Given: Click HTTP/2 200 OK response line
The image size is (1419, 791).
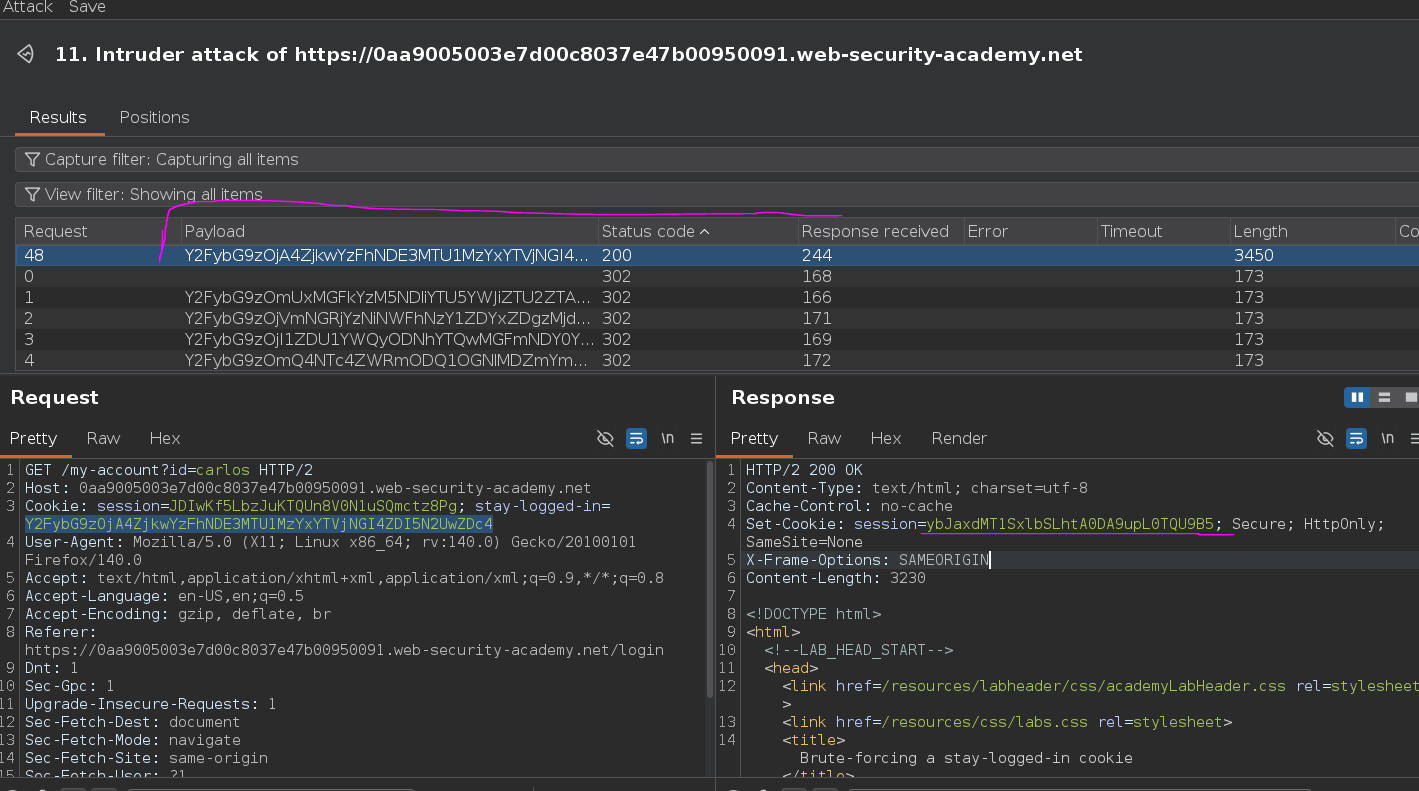Looking at the screenshot, I should click(x=804, y=470).
